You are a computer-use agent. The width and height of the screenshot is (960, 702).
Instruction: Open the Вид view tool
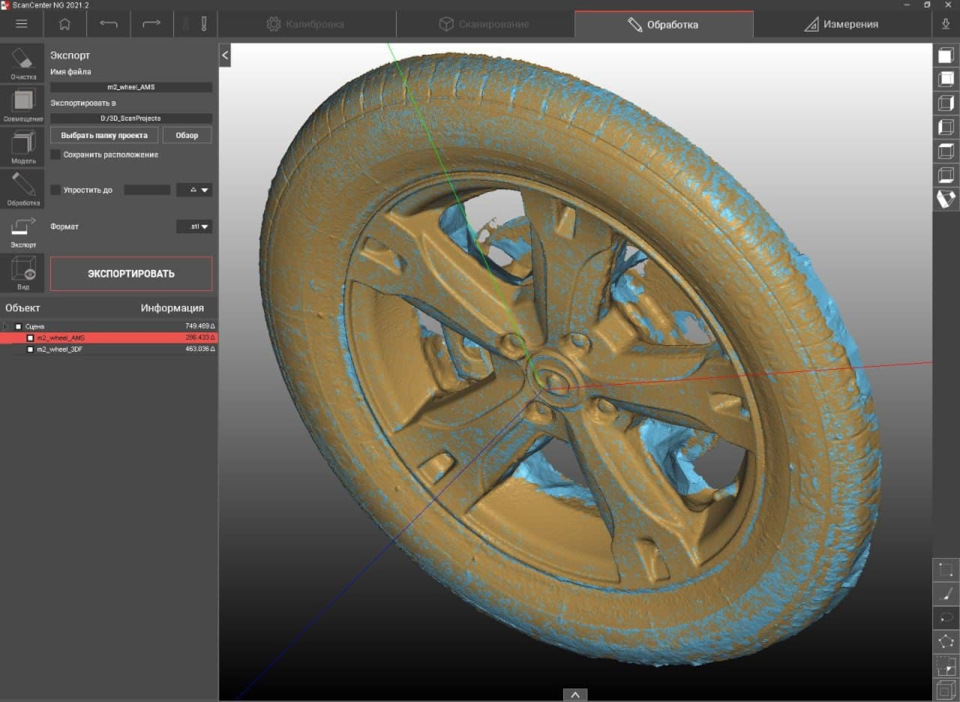[x=23, y=273]
